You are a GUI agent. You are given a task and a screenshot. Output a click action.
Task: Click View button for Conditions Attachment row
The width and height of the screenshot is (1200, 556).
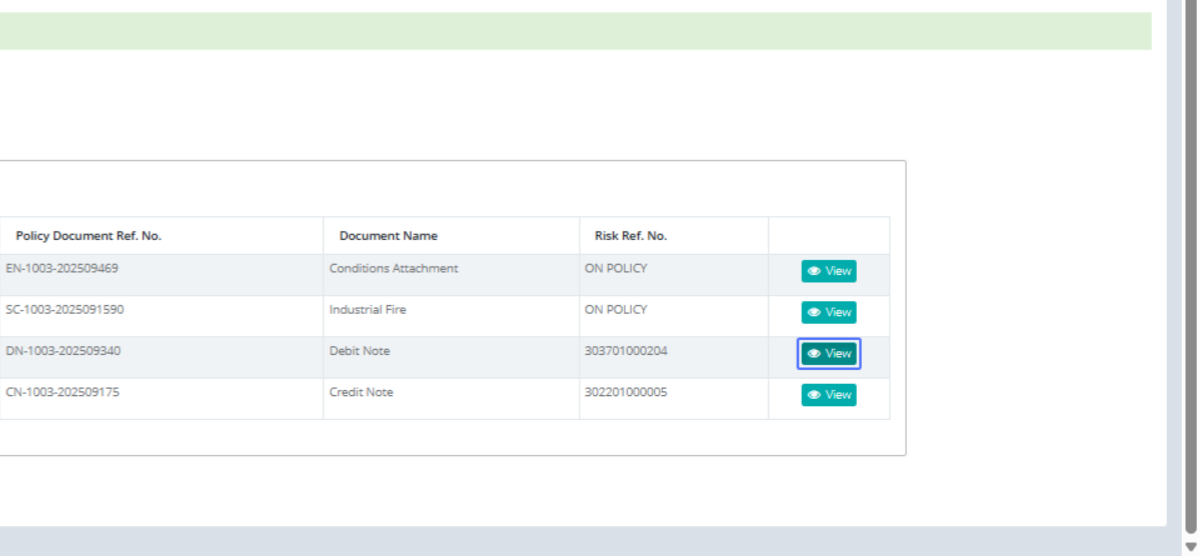(x=828, y=271)
